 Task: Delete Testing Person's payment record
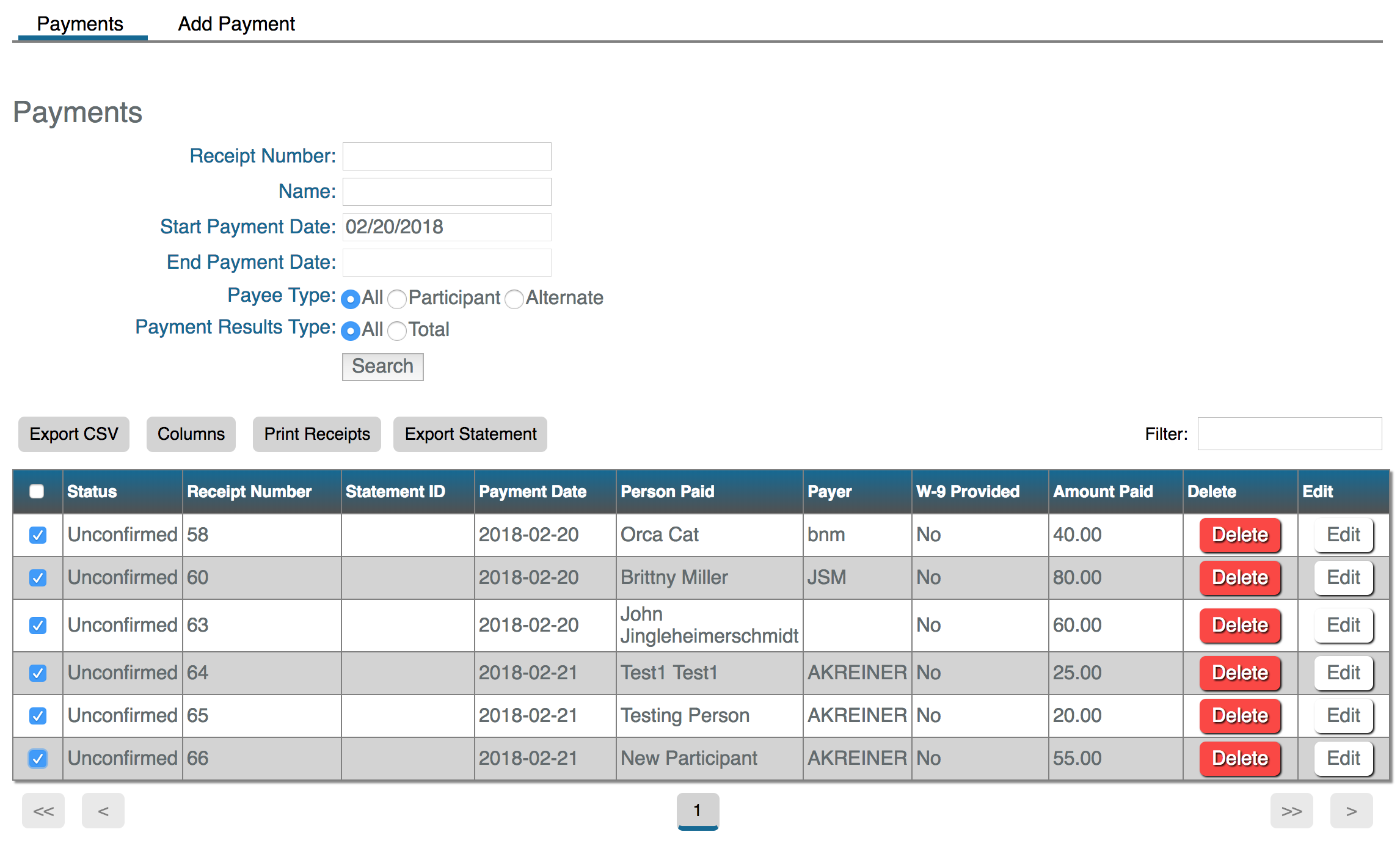point(1239,715)
